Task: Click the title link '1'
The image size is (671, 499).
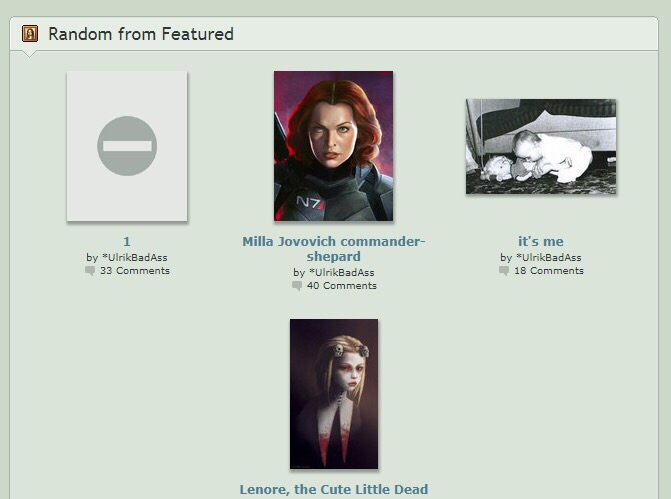Action: (127, 241)
